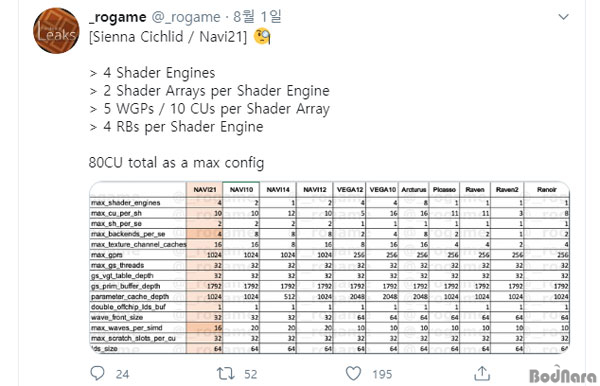600x386 pixels.
Task: Click the 52 retweet count
Action: [251, 374]
